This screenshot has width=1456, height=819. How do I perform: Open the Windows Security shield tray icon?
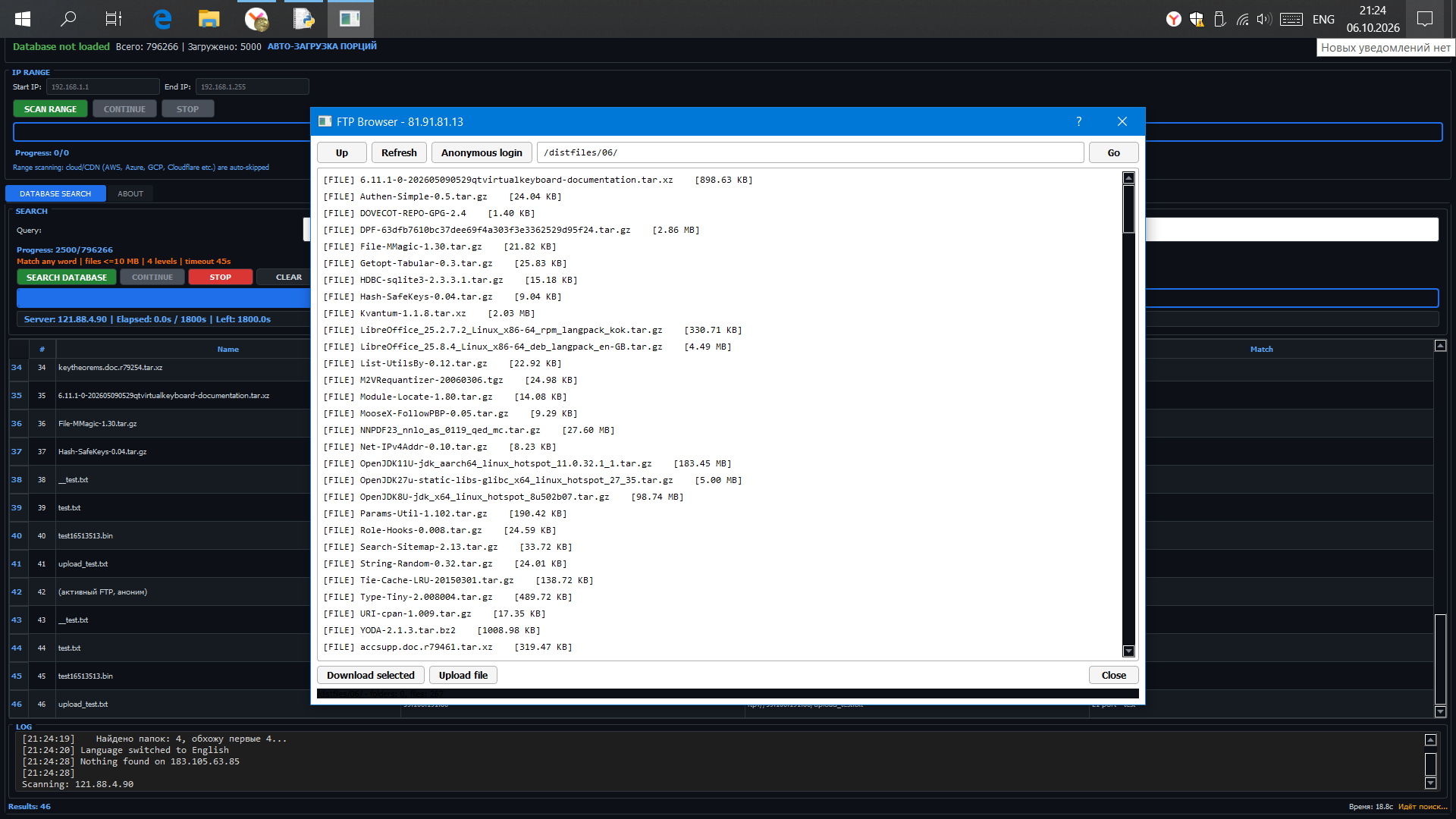click(x=1197, y=19)
